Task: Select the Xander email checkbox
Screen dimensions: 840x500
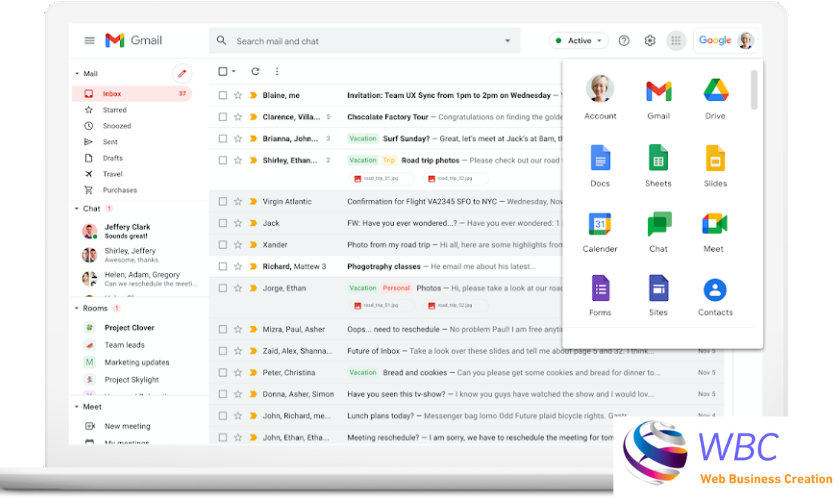Action: click(x=223, y=245)
